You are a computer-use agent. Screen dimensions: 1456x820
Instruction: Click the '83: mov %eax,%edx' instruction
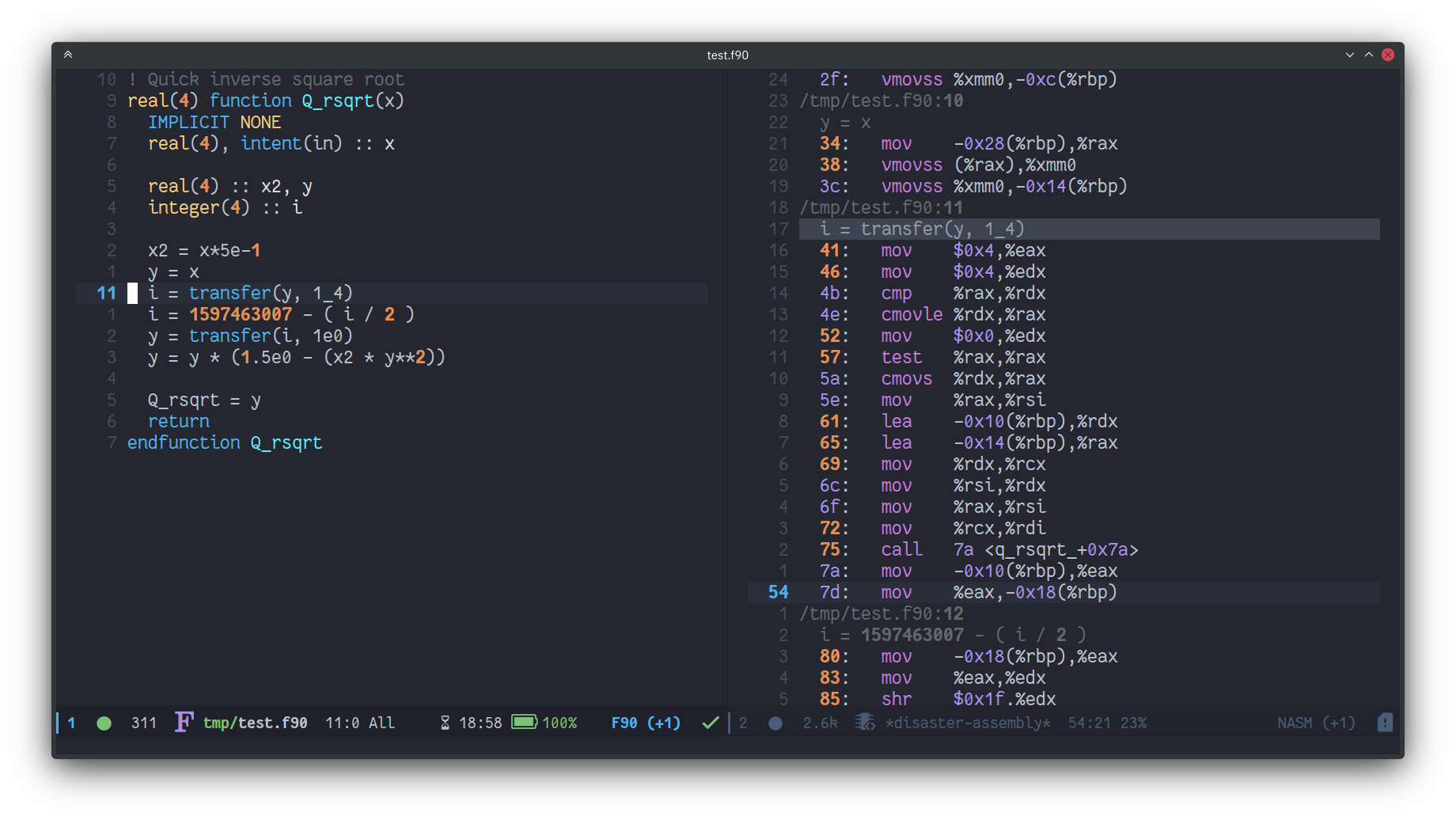click(x=933, y=678)
